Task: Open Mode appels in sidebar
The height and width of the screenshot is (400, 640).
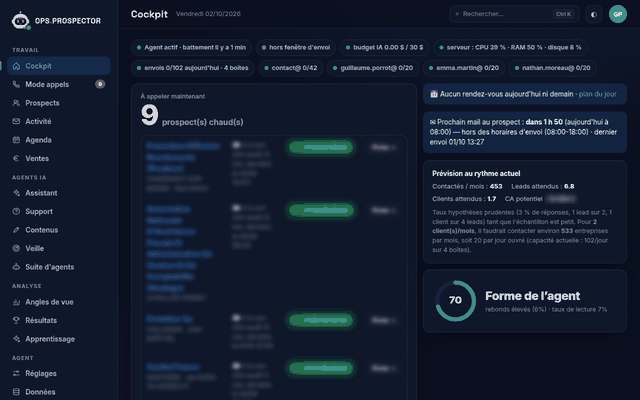Action: point(59,84)
